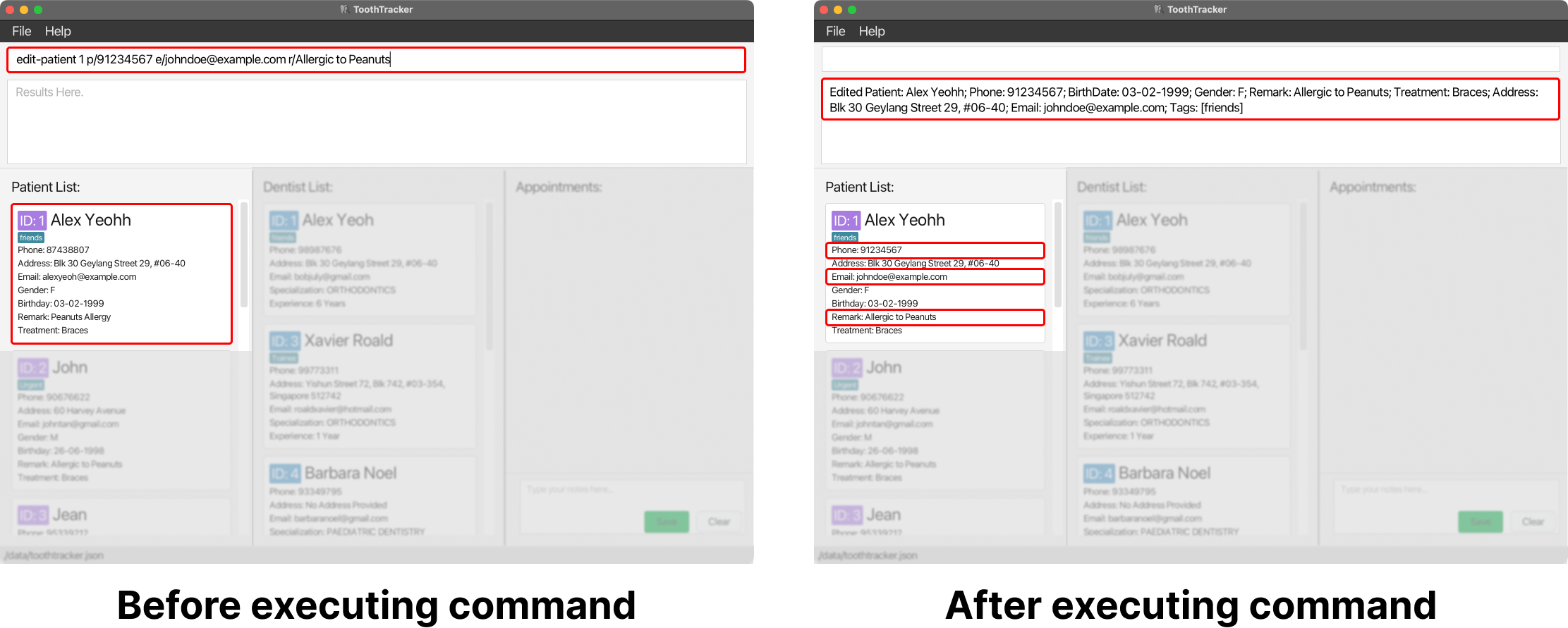
Task: Click the ID: 4 badge beside Barbara Noel, left window
Action: click(285, 474)
